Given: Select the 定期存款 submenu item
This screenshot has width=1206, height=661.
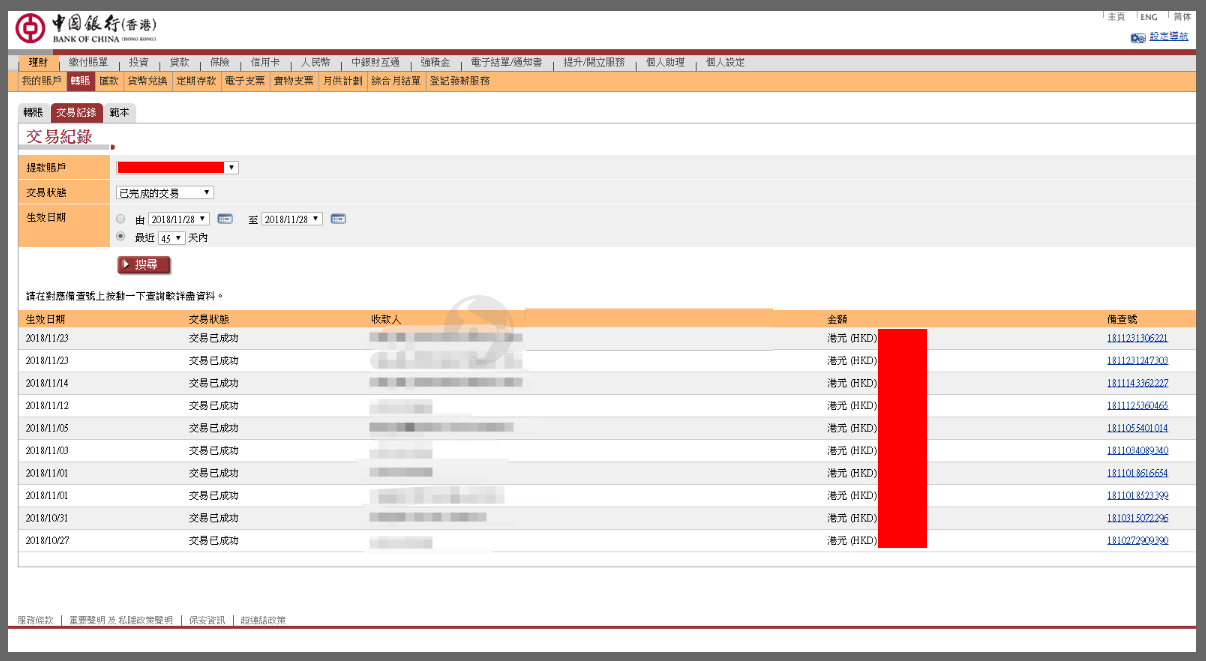Looking at the screenshot, I should click(x=196, y=81).
